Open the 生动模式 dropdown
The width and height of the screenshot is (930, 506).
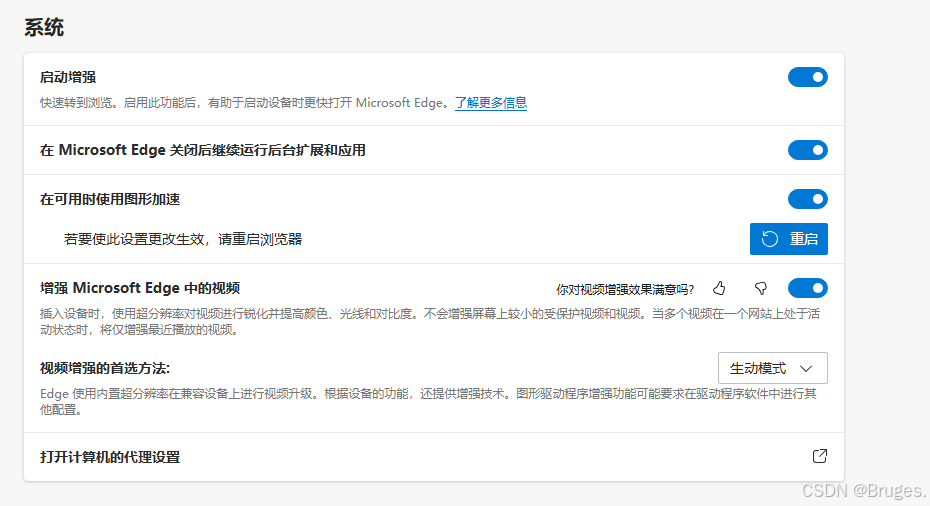[772, 368]
